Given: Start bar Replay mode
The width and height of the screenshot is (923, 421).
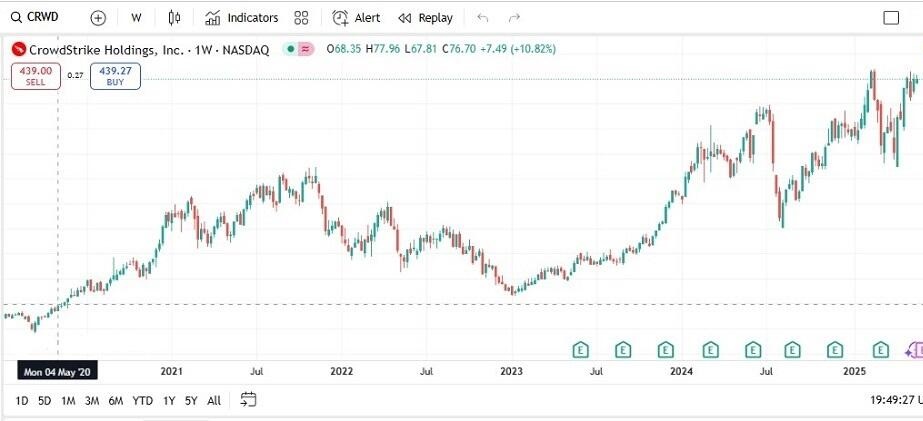Looking at the screenshot, I should tap(425, 18).
